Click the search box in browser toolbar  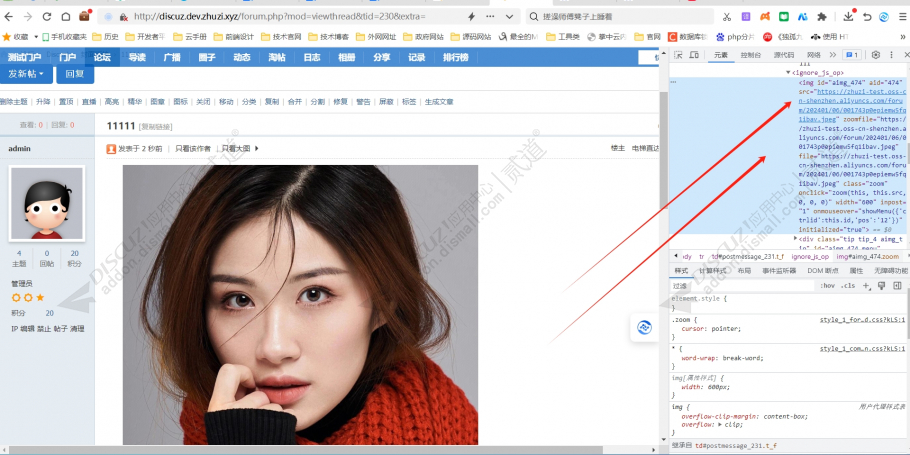(620, 17)
